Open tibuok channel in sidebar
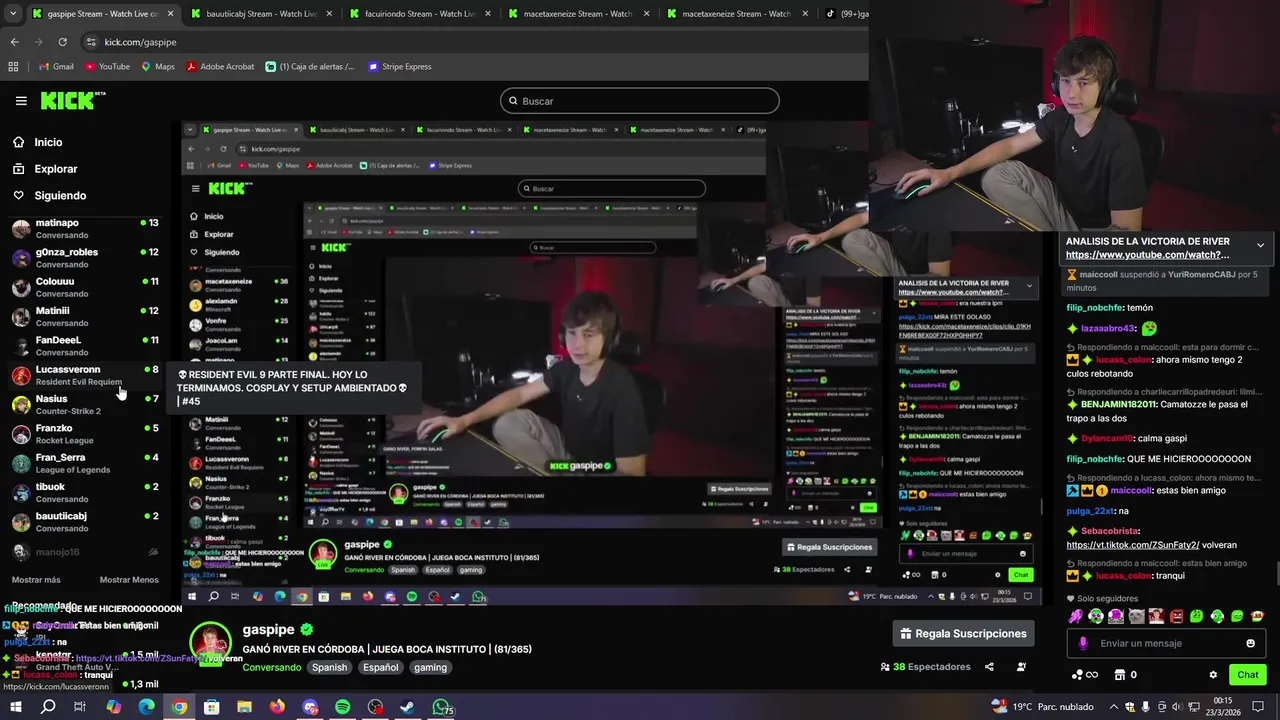The image size is (1280, 720). point(84,492)
